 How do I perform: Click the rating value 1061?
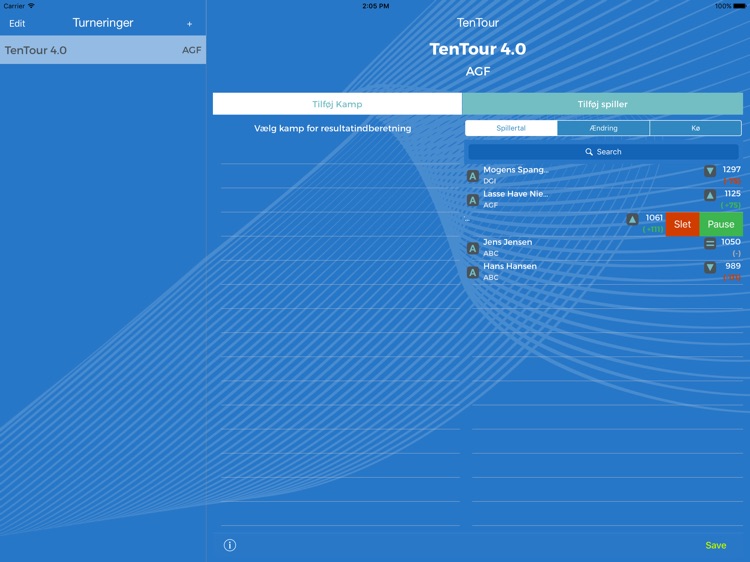point(654,218)
